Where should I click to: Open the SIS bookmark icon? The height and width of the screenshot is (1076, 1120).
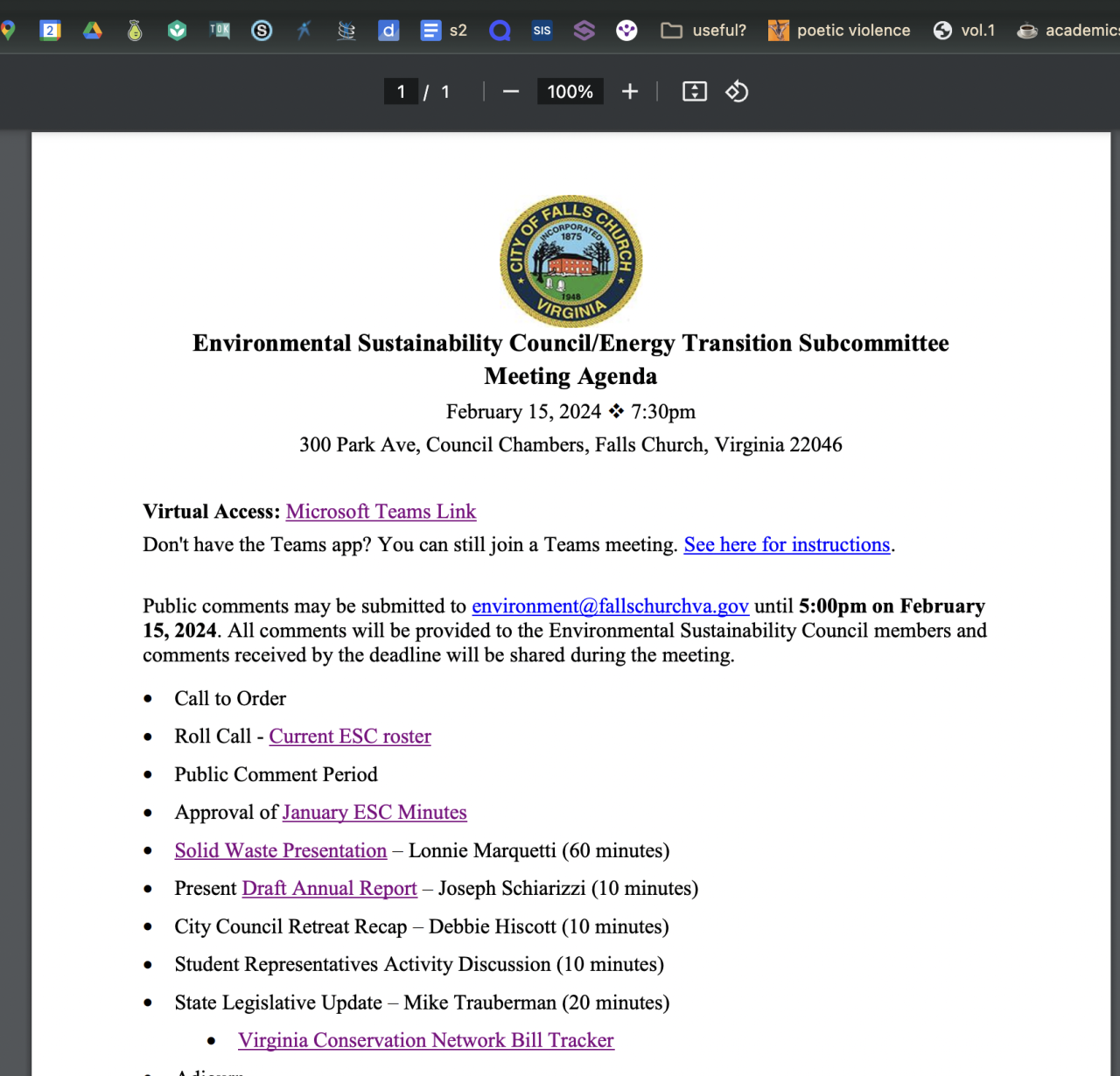tap(542, 31)
